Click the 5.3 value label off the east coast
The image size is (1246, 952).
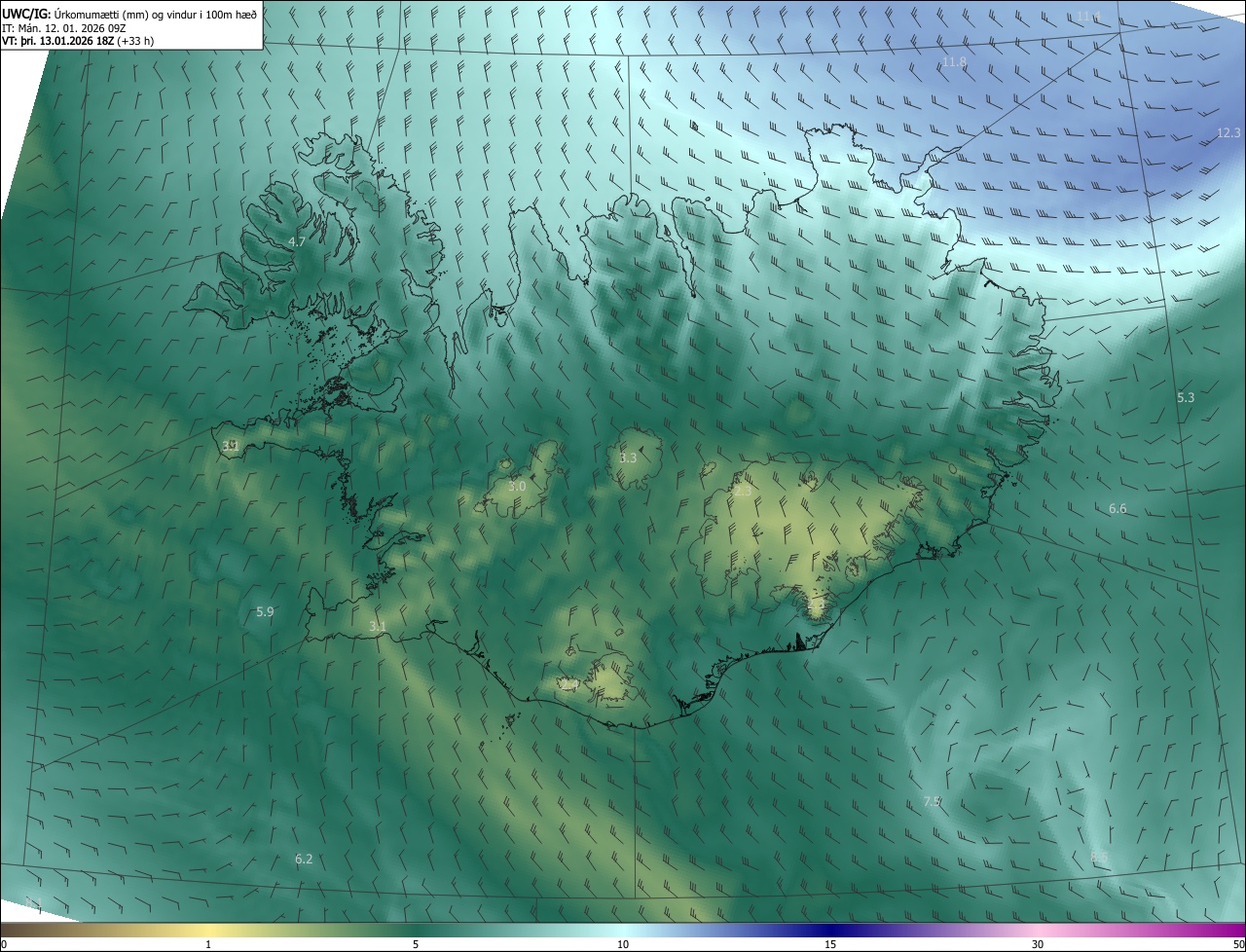[1186, 397]
